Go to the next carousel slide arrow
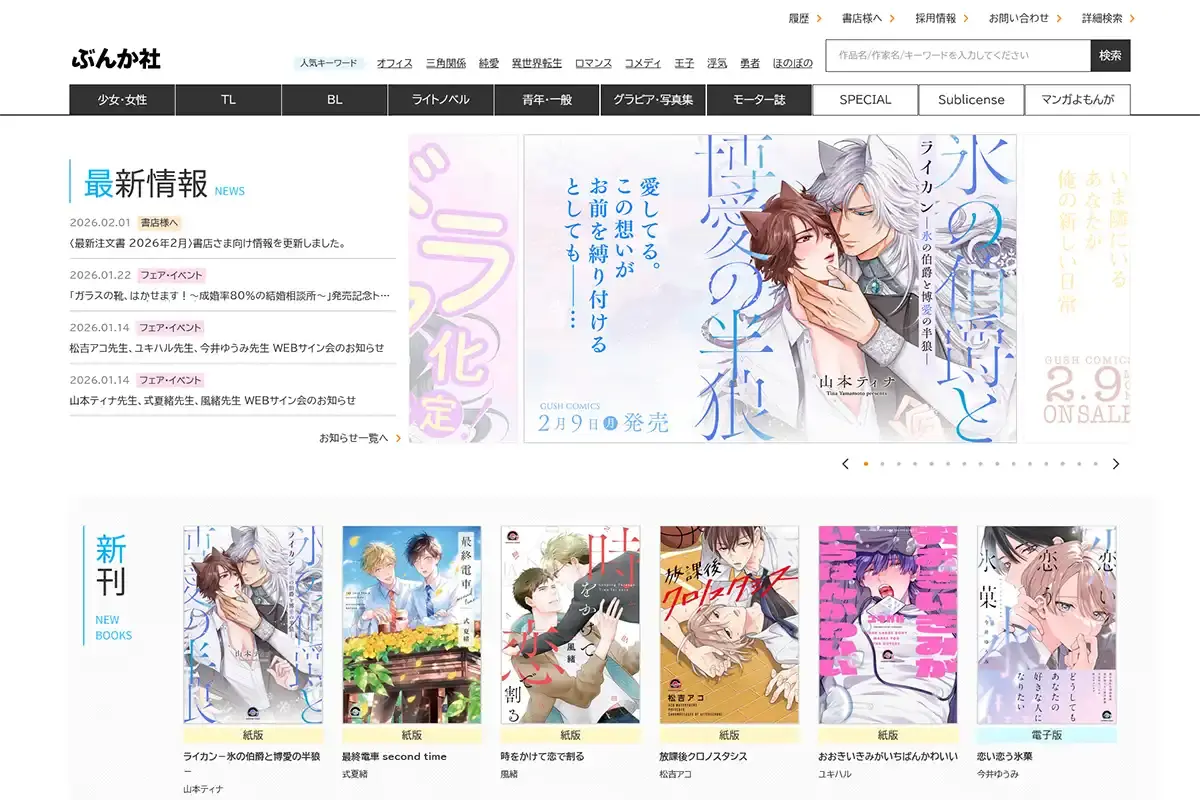Image resolution: width=1200 pixels, height=800 pixels. pos(1116,464)
